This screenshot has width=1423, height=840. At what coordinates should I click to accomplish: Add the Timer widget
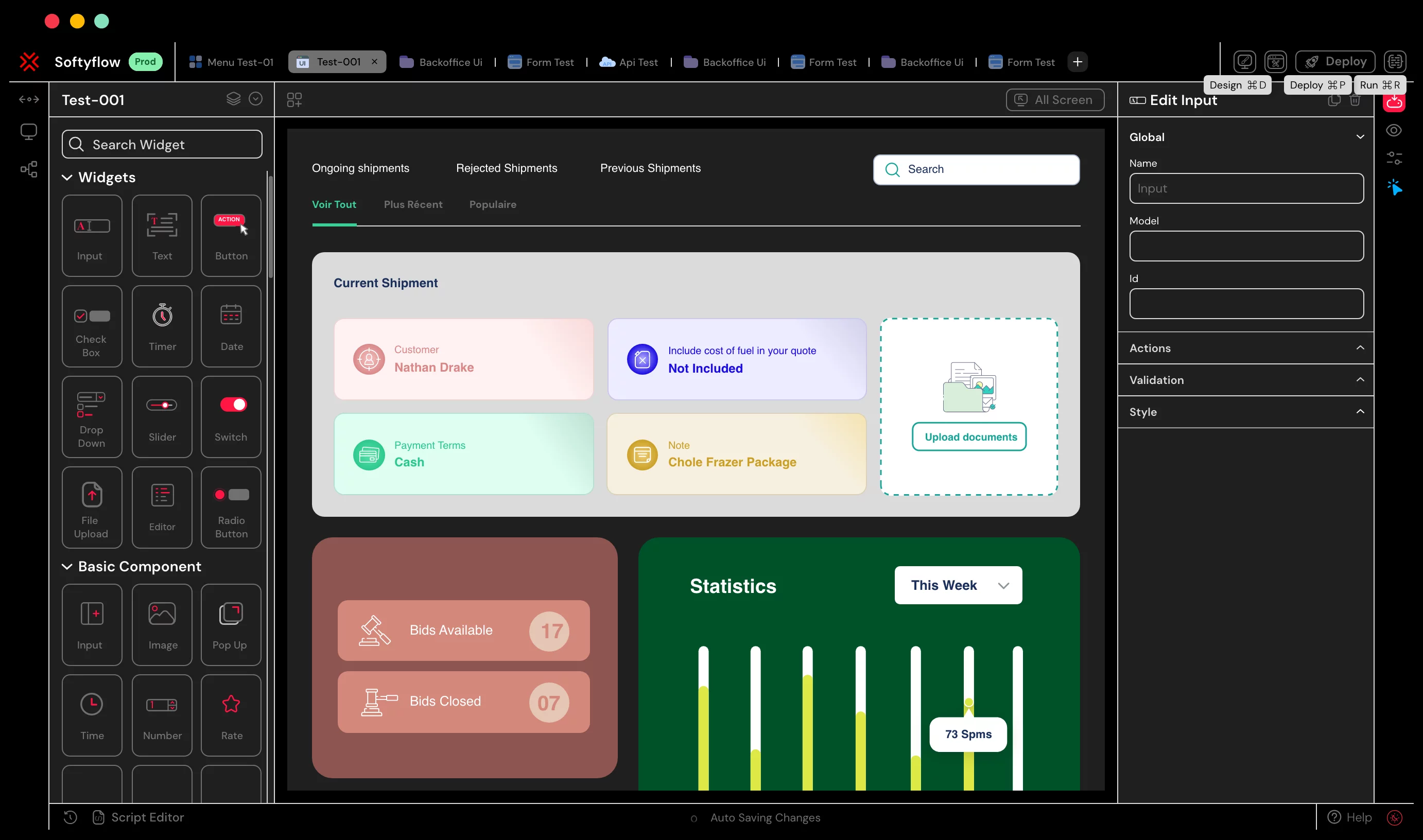point(162,326)
